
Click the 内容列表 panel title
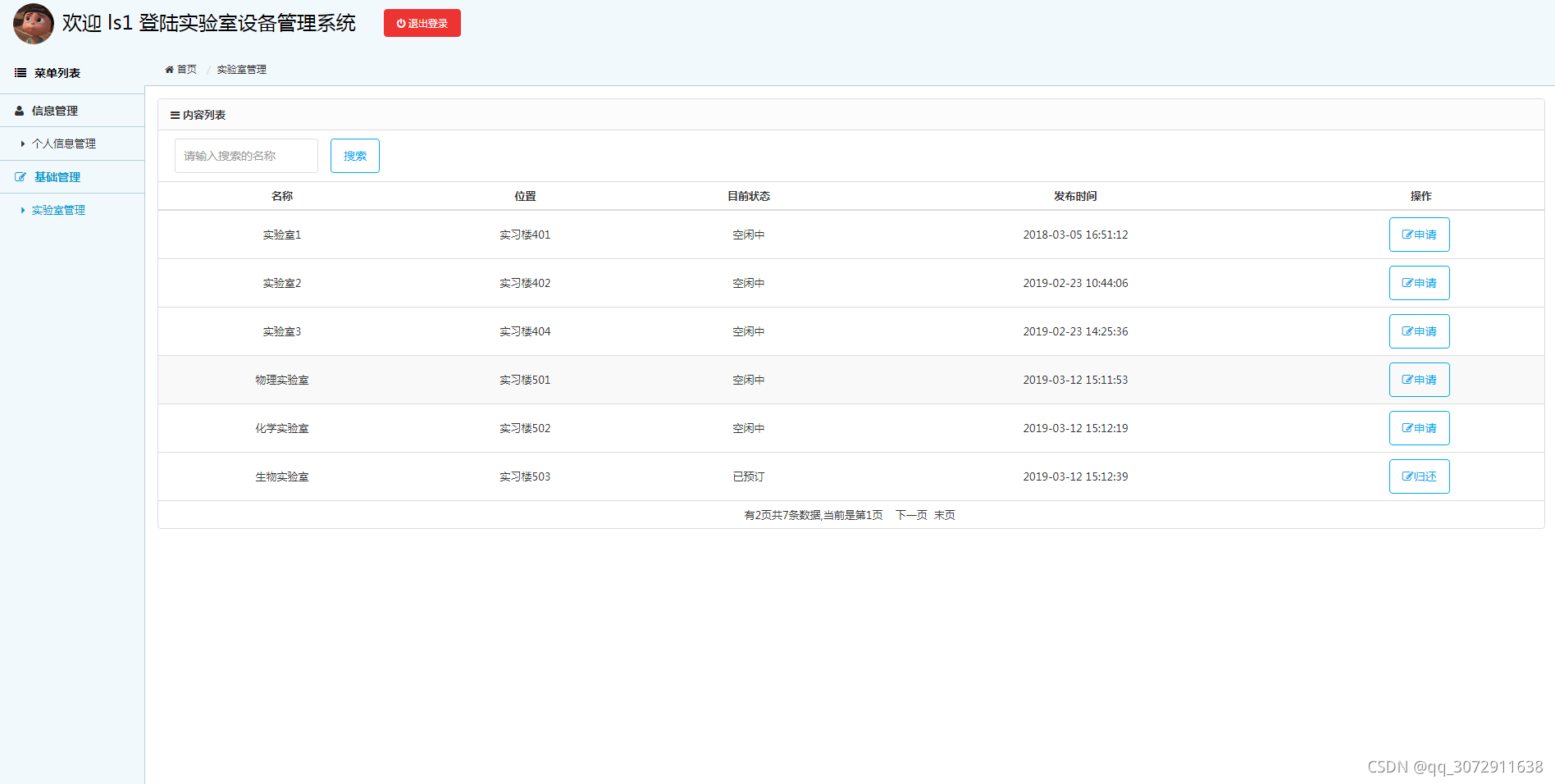click(204, 115)
